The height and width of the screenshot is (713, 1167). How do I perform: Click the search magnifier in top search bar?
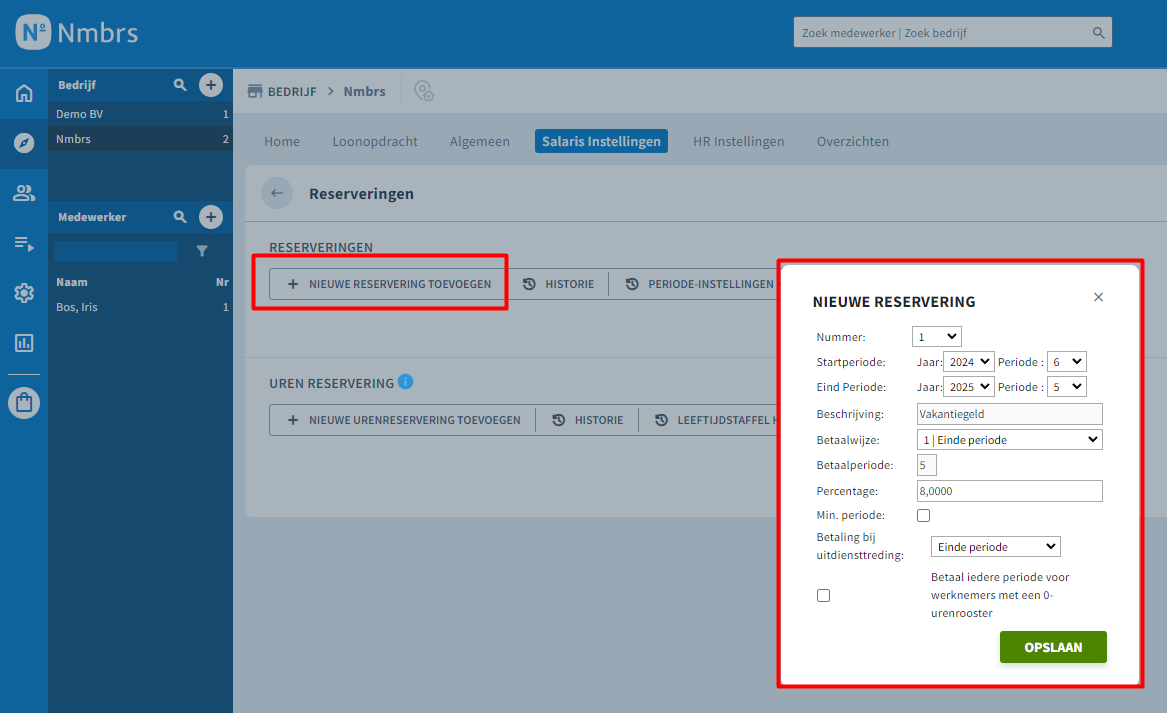click(1098, 33)
